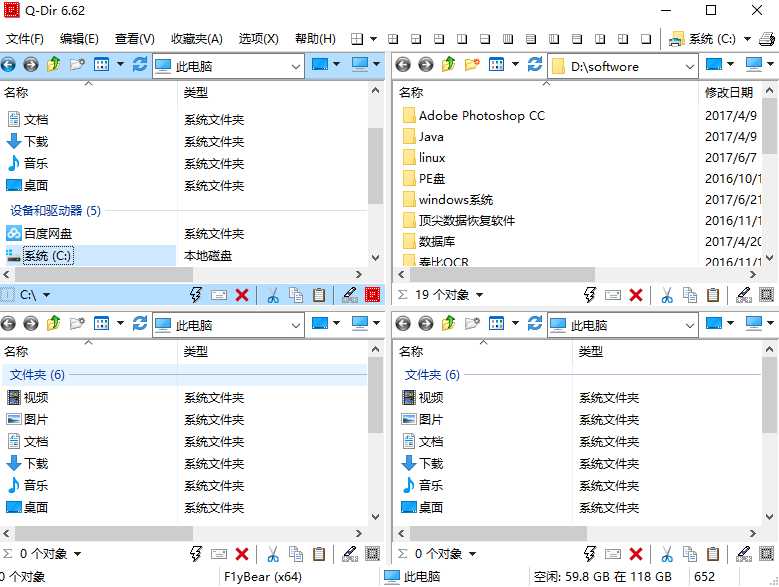Click scissors cut icon in bottom-left pane

click(273, 554)
